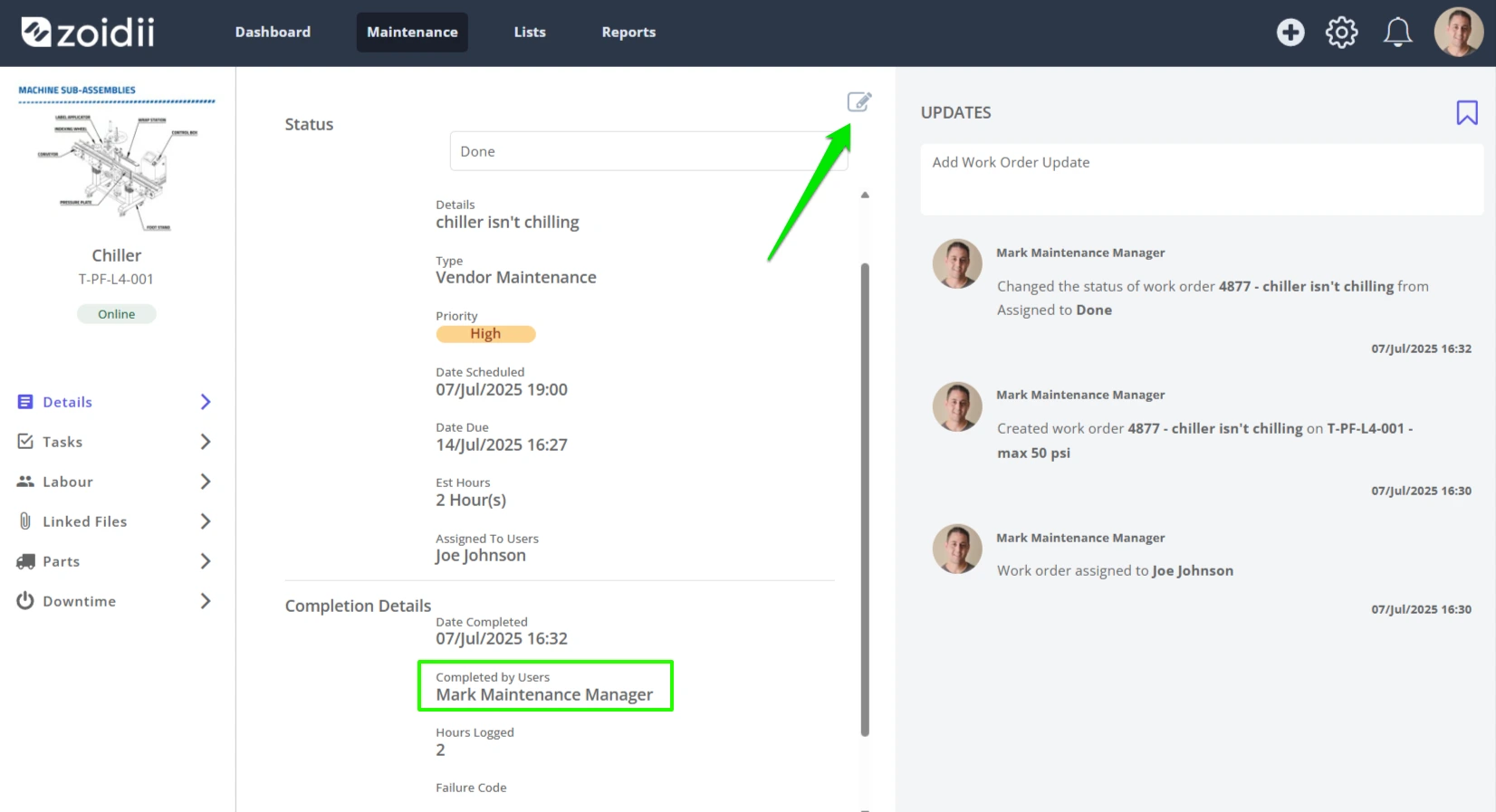Open the Dashboard menu
The image size is (1496, 812).
273,32
